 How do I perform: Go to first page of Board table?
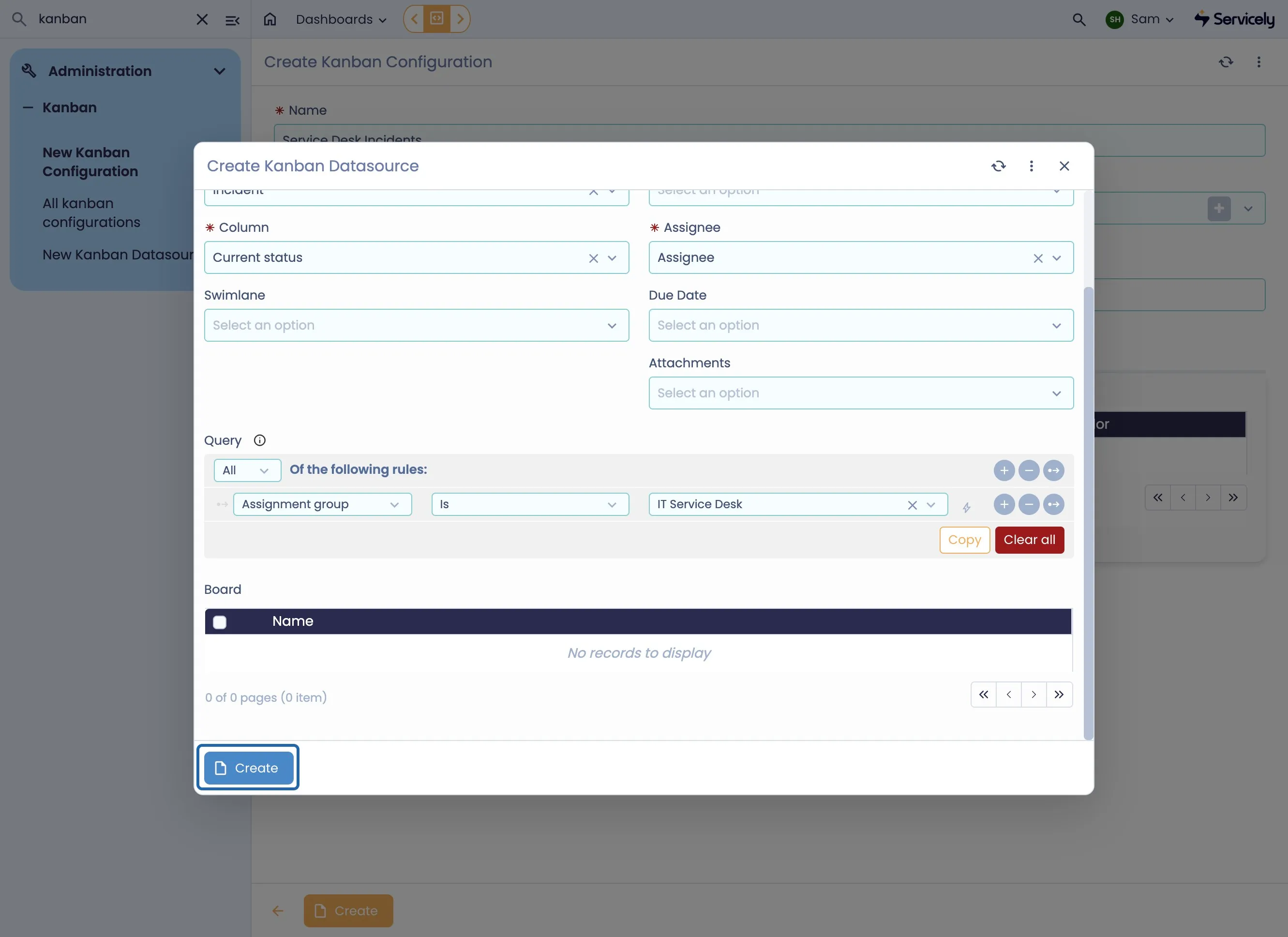click(x=984, y=695)
